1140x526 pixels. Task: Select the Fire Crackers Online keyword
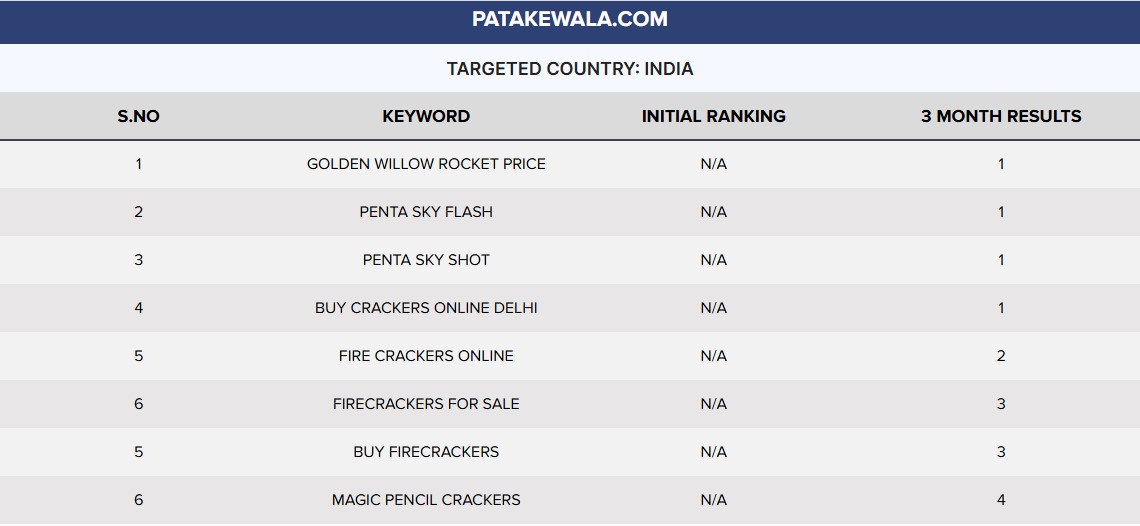click(426, 356)
